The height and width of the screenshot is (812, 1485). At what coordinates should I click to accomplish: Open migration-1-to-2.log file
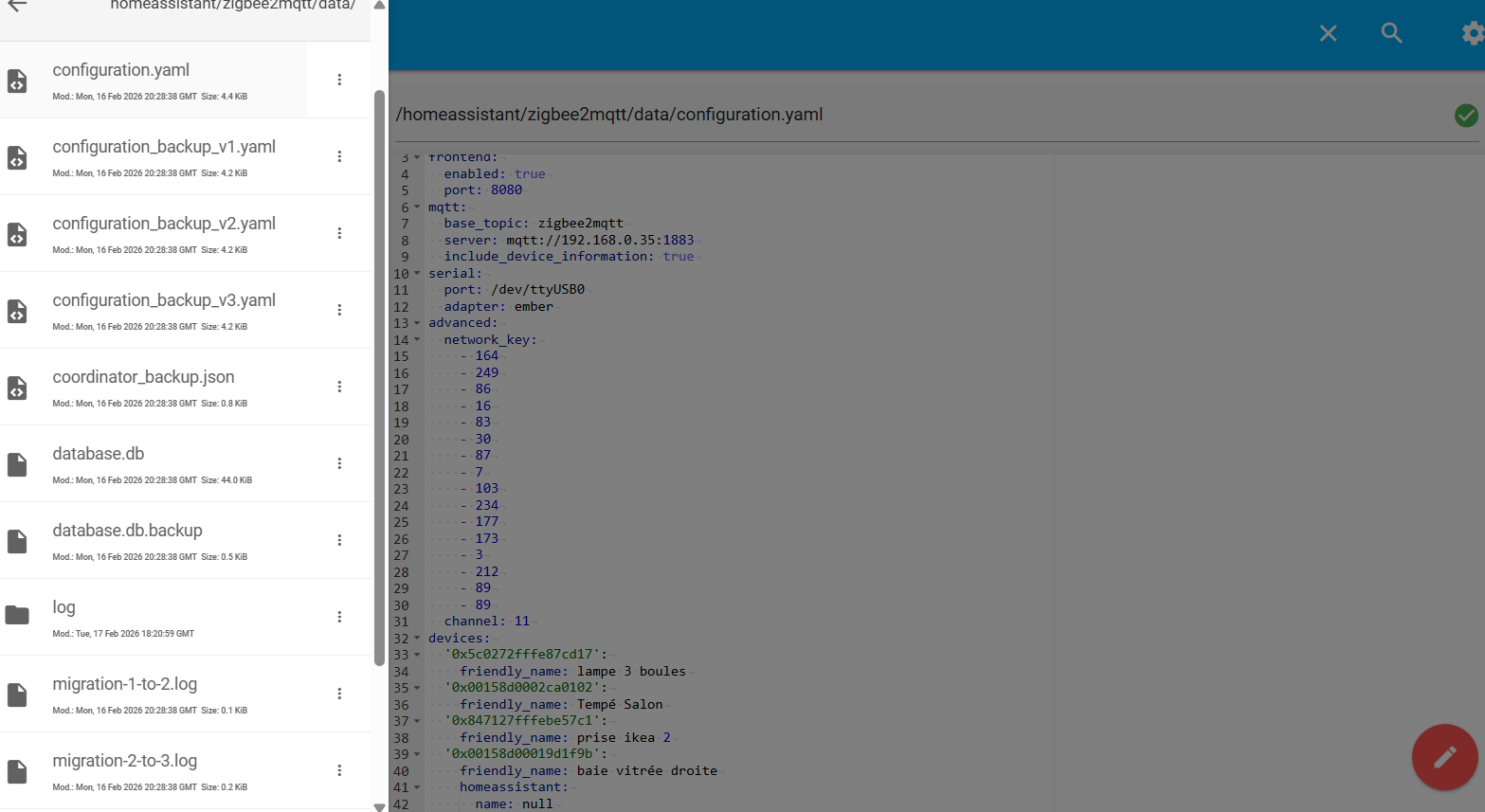click(x=124, y=684)
